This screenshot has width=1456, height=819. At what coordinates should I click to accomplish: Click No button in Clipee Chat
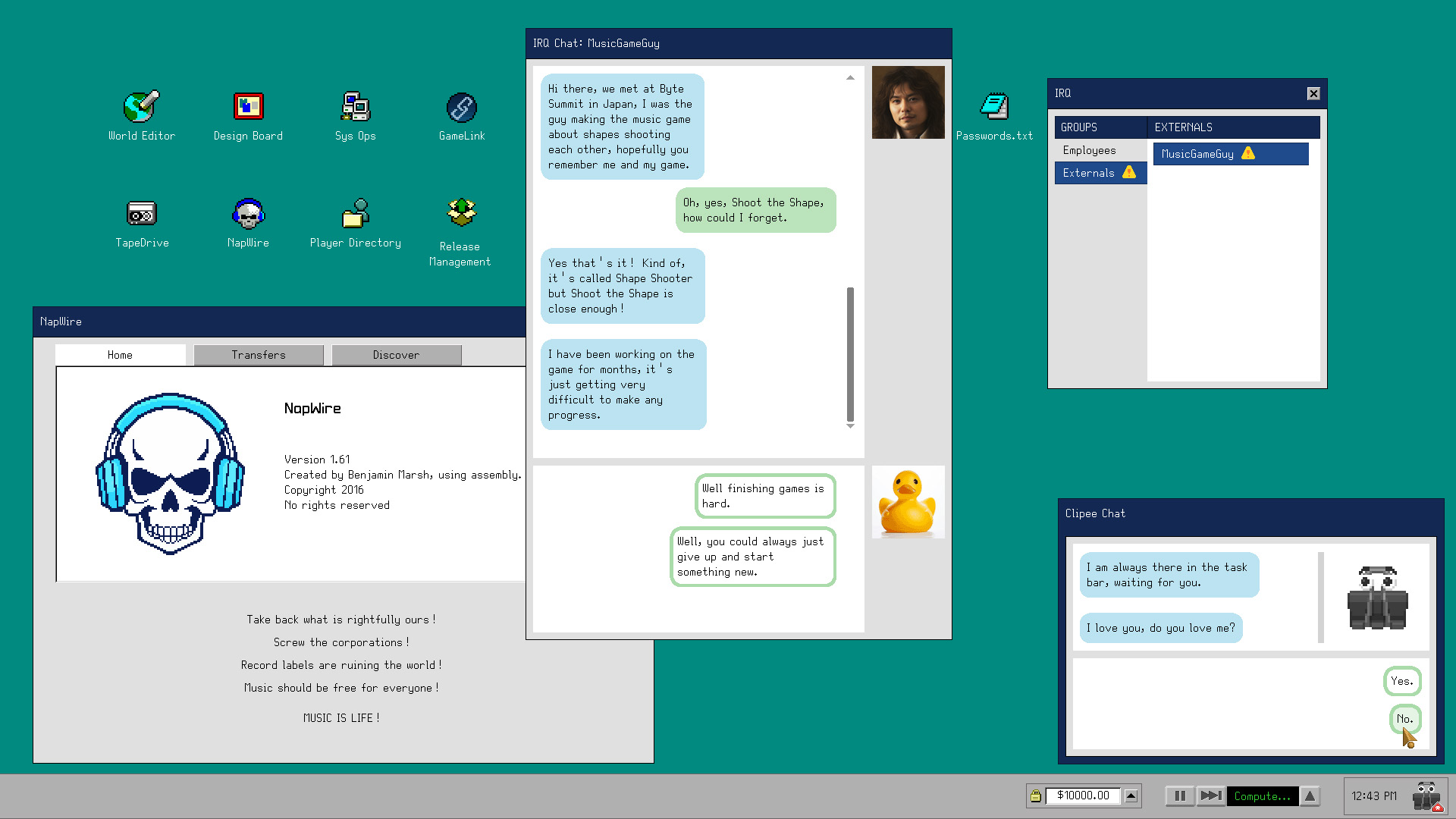1405,718
